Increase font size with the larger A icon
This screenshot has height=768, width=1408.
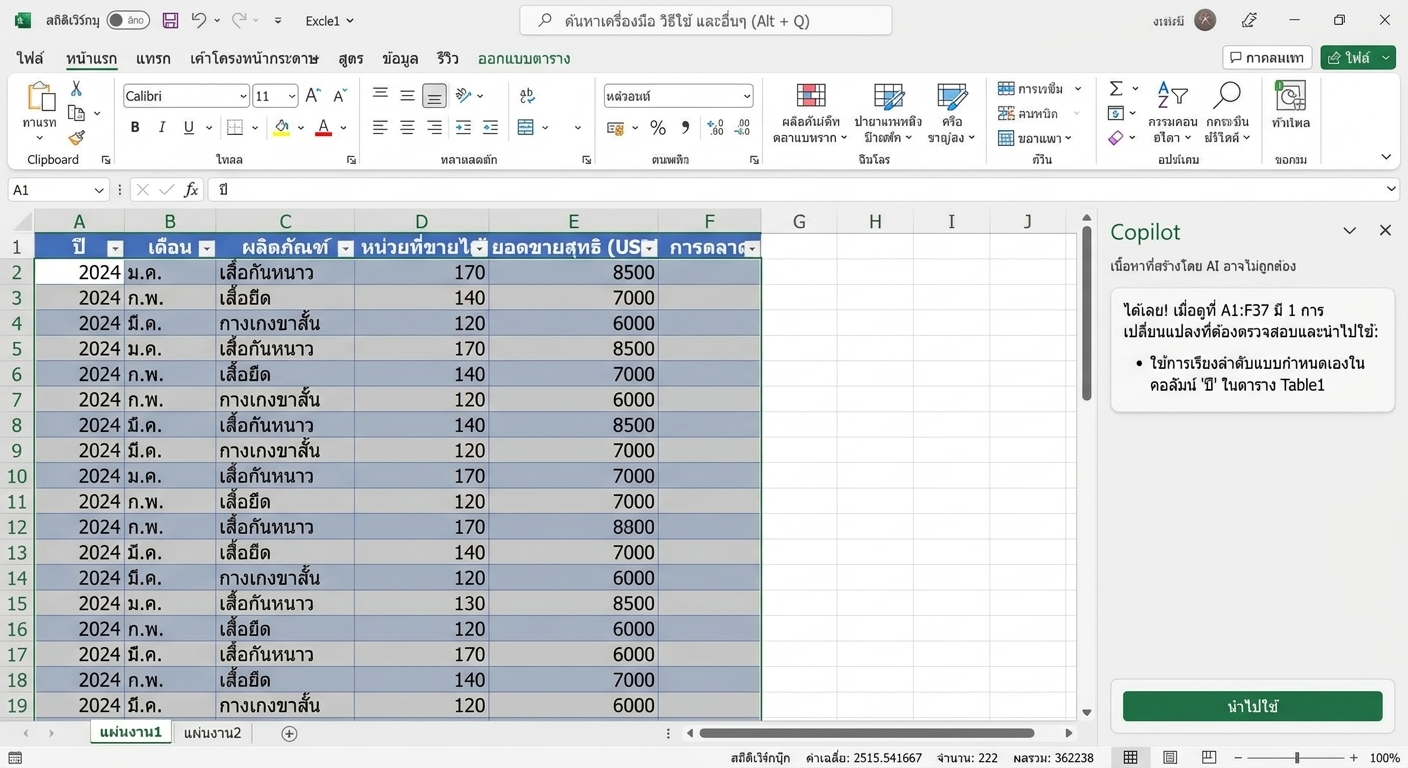[x=312, y=96]
